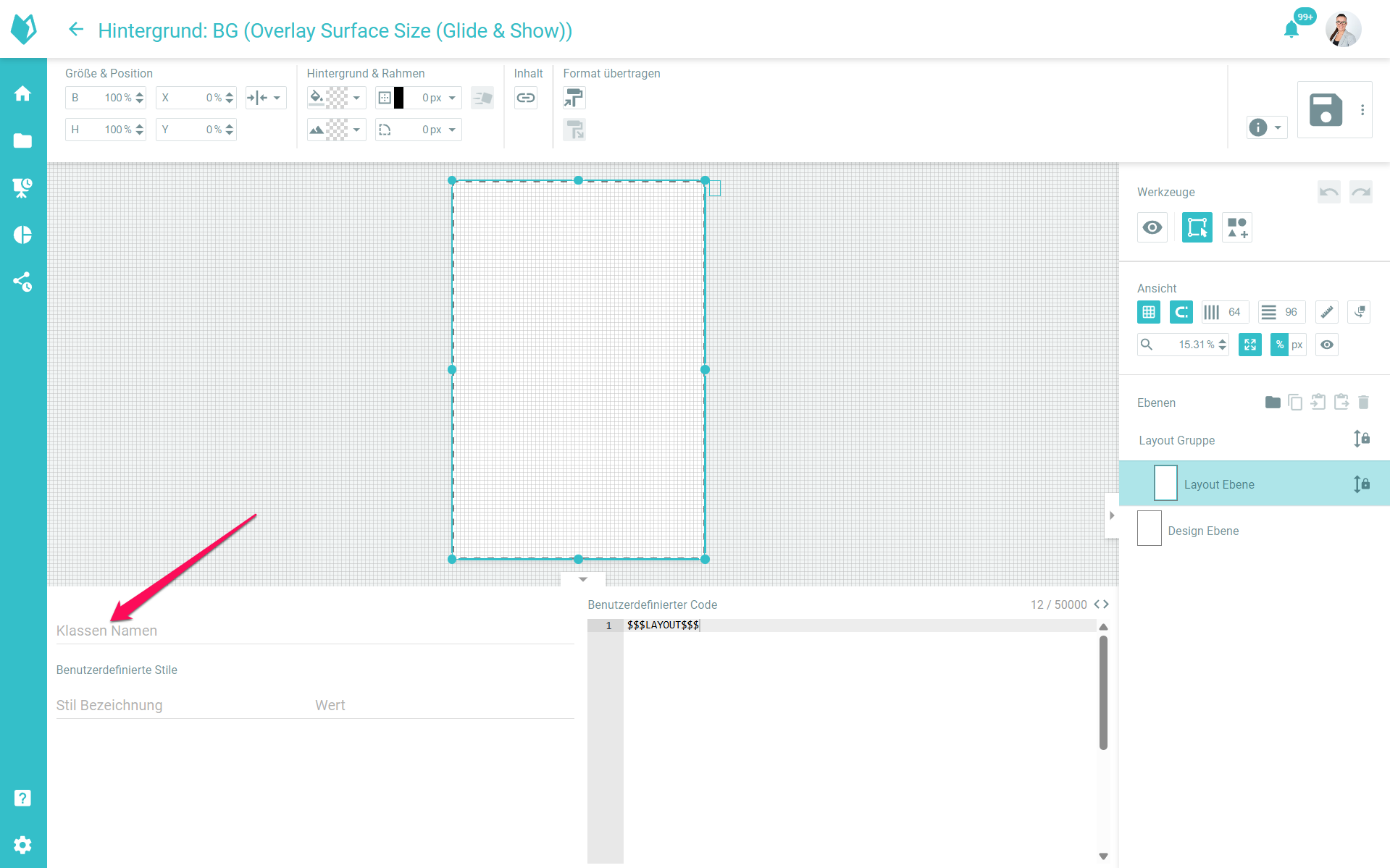Toggle the preview eye in Werkzeuge
1390x868 pixels.
(x=1152, y=227)
